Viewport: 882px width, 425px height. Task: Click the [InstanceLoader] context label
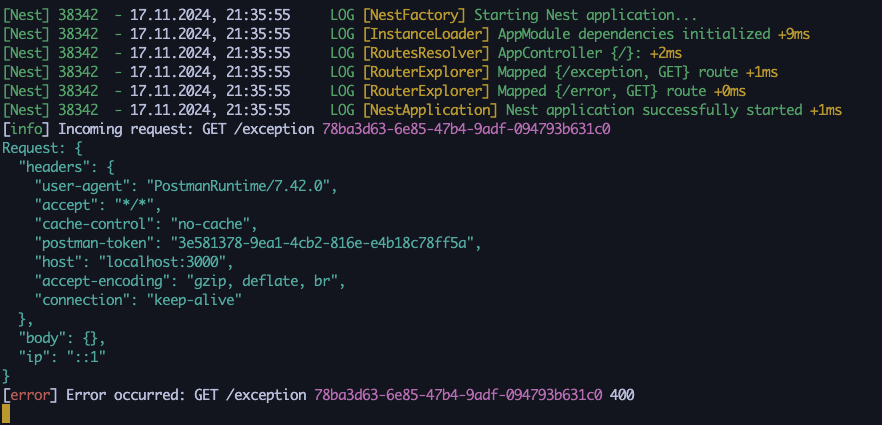(426, 34)
